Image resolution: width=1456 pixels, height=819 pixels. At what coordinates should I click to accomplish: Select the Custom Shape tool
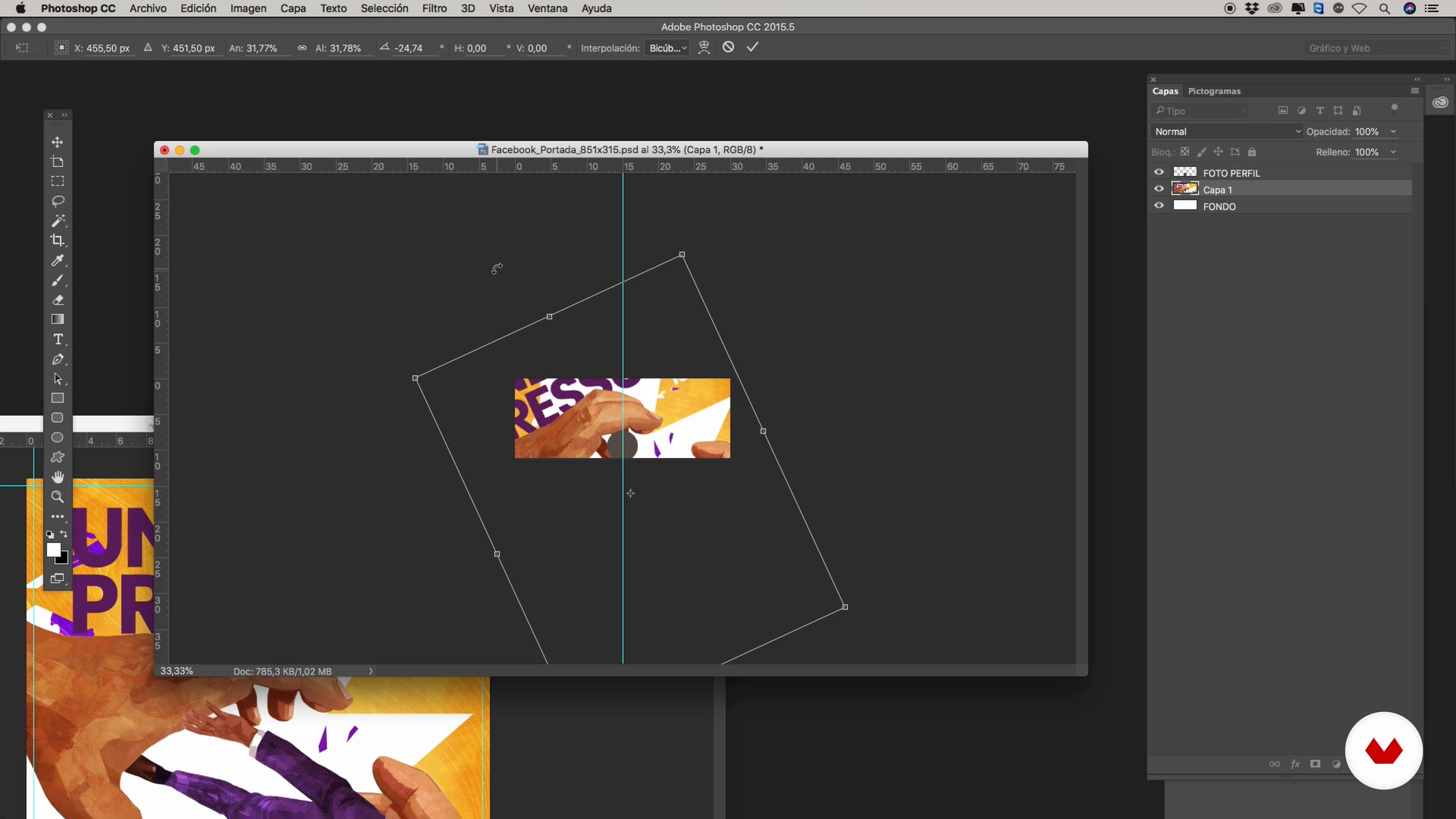click(x=57, y=457)
